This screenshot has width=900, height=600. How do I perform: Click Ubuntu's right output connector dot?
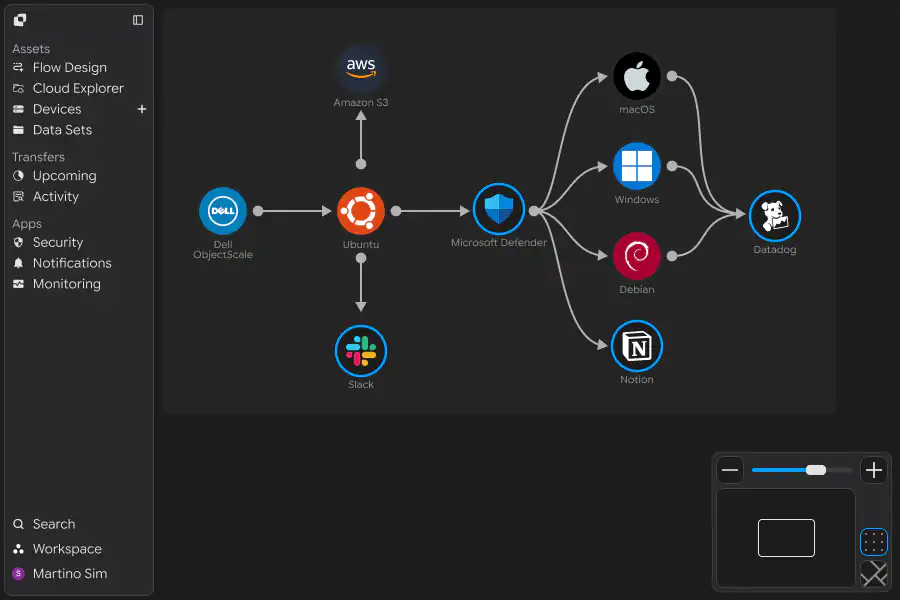(x=396, y=211)
